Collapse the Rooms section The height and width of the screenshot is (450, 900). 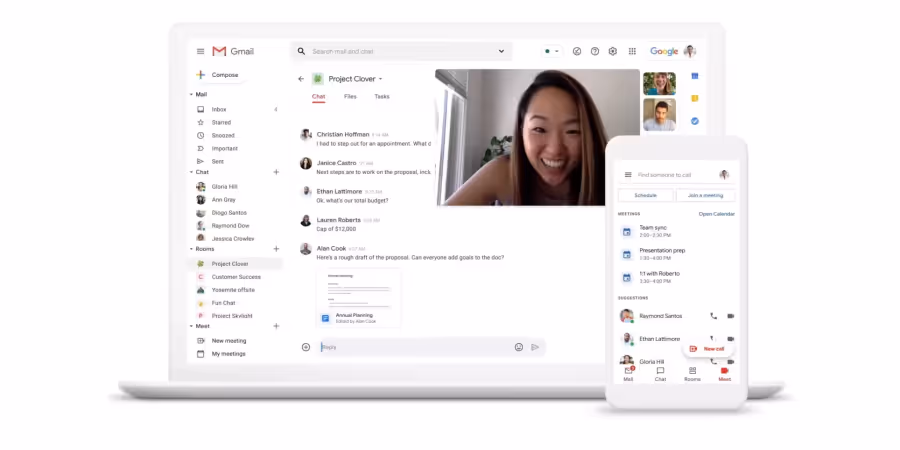click(x=191, y=249)
